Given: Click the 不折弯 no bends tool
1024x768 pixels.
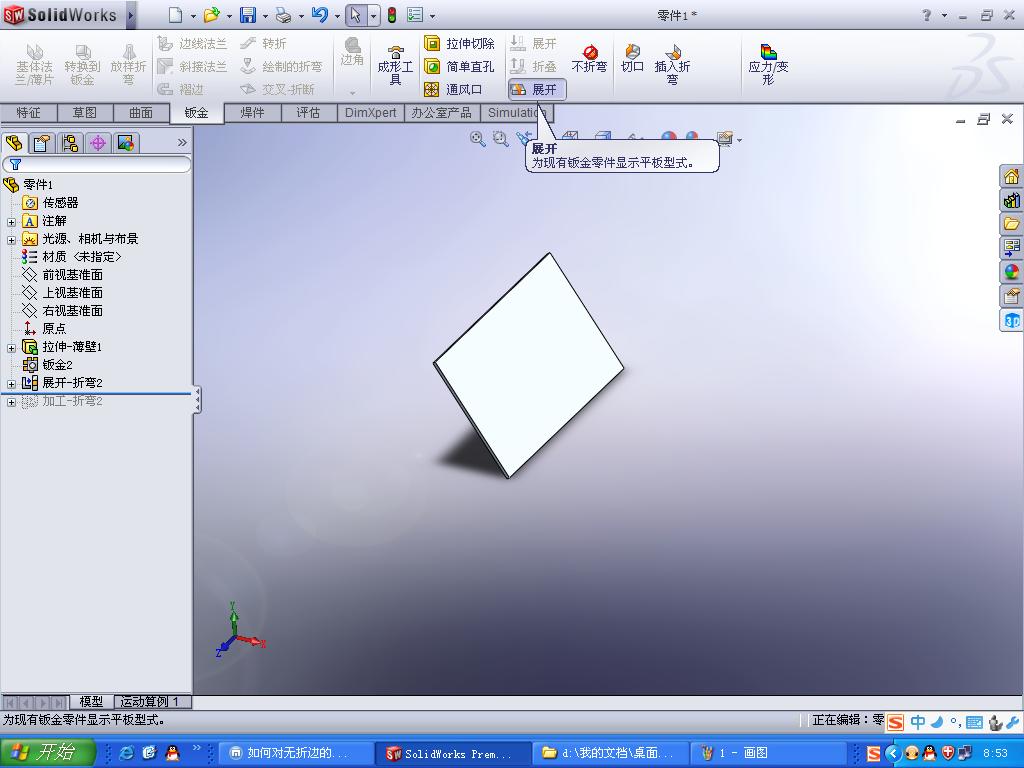Looking at the screenshot, I should [x=589, y=59].
